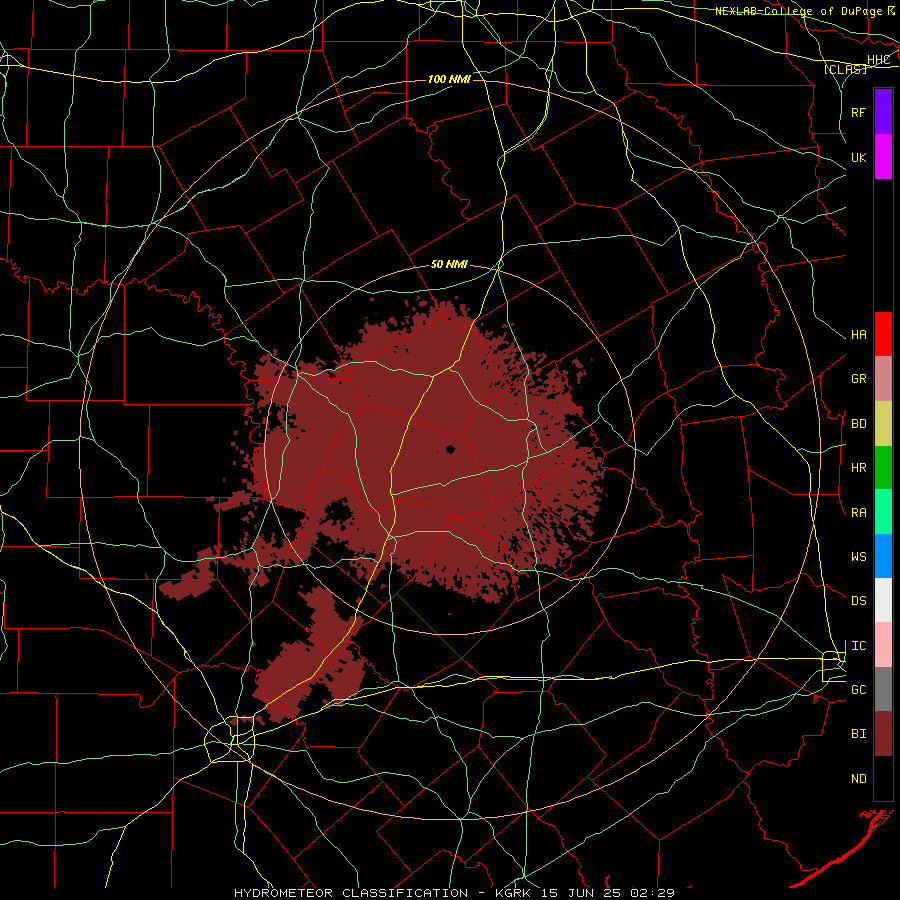
Task: Click the WS legend label
Action: [858, 556]
